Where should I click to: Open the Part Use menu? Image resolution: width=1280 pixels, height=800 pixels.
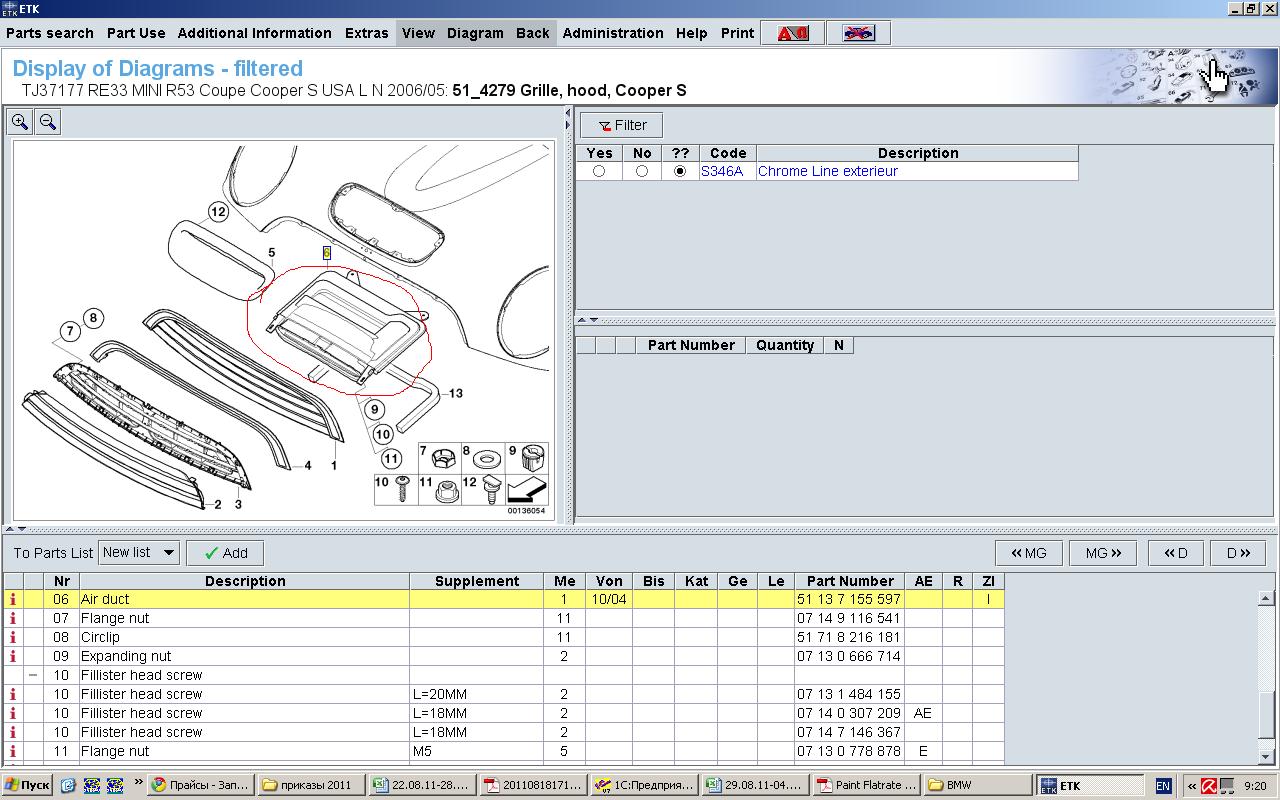[136, 33]
